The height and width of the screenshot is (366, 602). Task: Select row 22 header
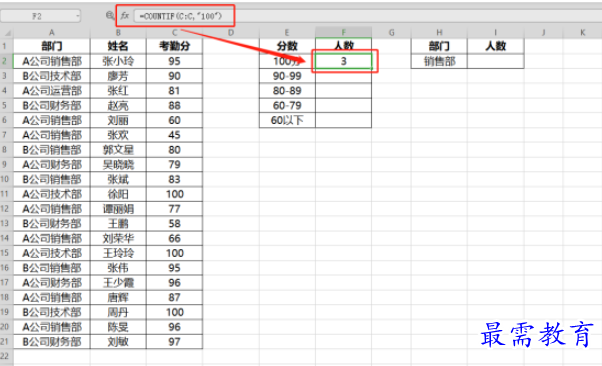[7, 356]
